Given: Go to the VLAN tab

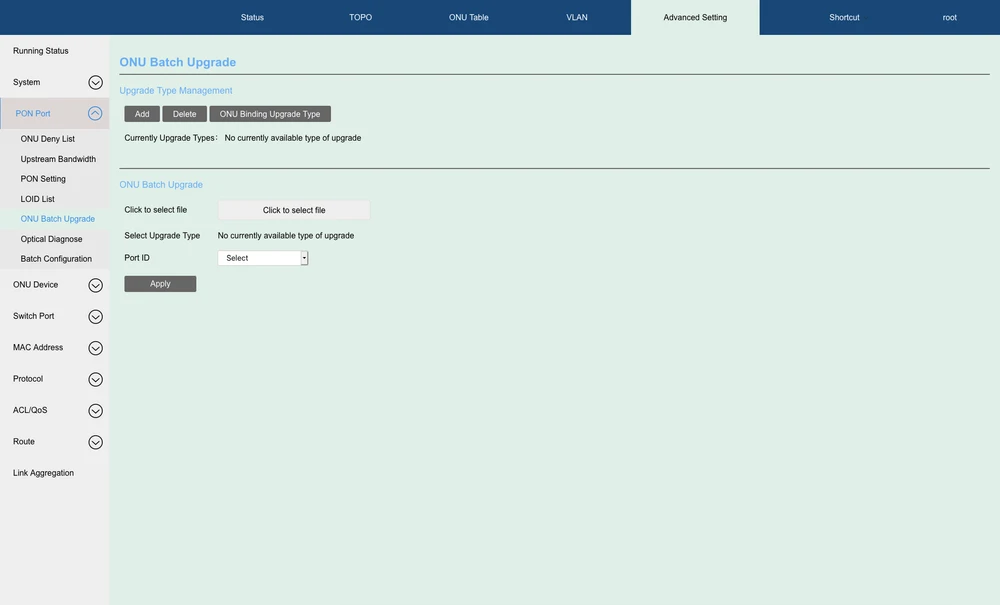Looking at the screenshot, I should tap(577, 18).
